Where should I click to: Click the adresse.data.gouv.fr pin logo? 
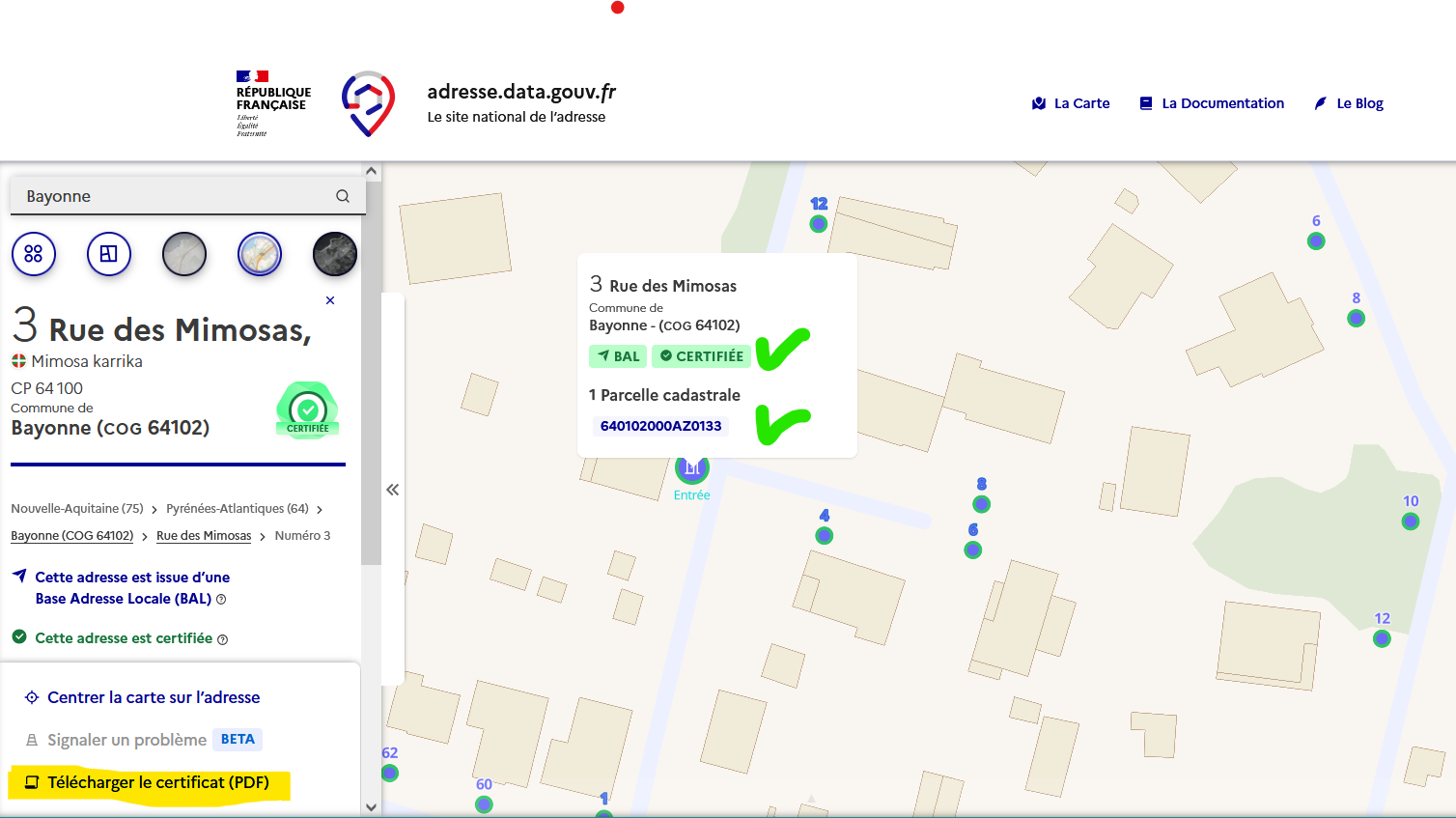[x=368, y=103]
